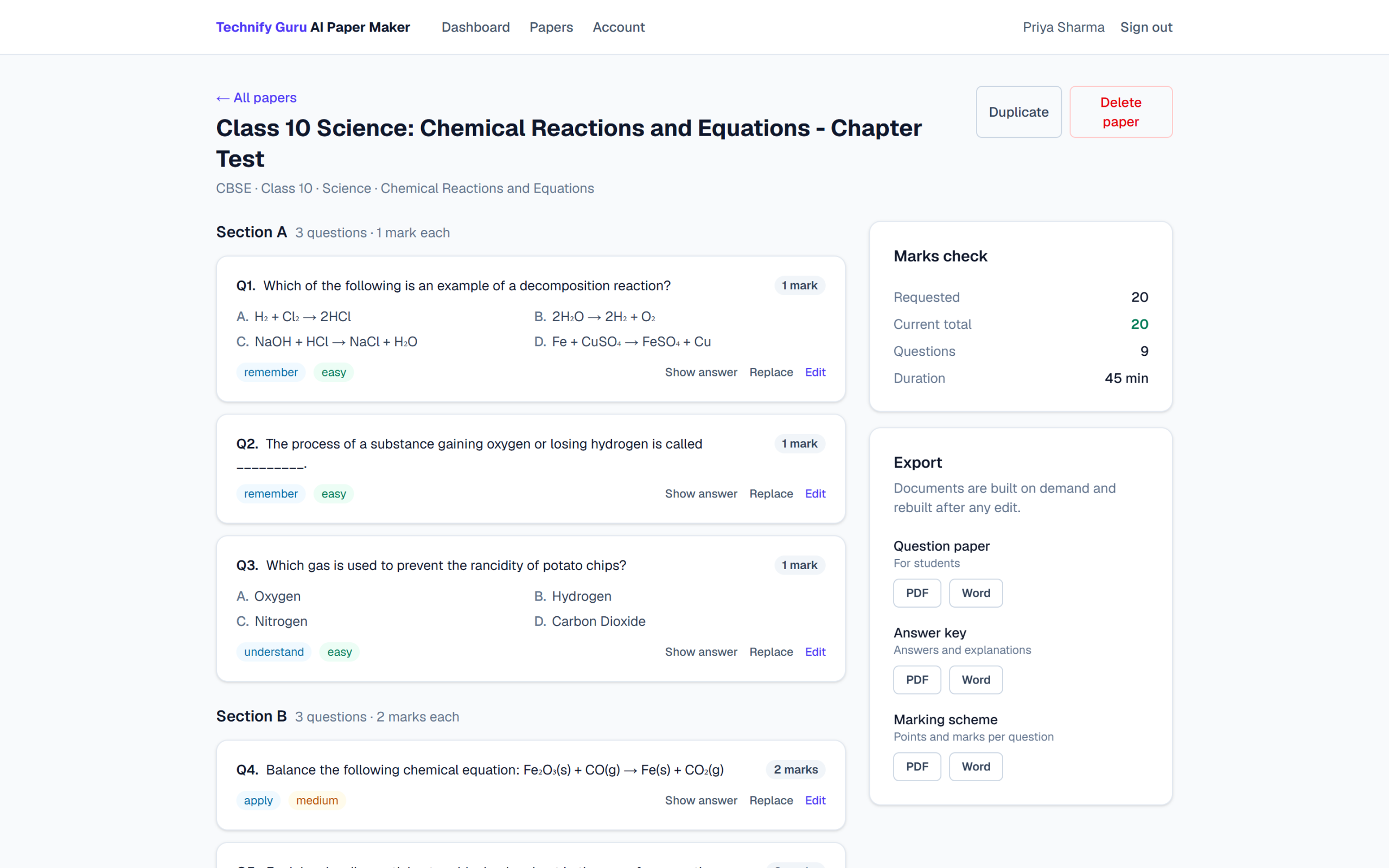Click the Duration value 45 min

click(x=1126, y=378)
